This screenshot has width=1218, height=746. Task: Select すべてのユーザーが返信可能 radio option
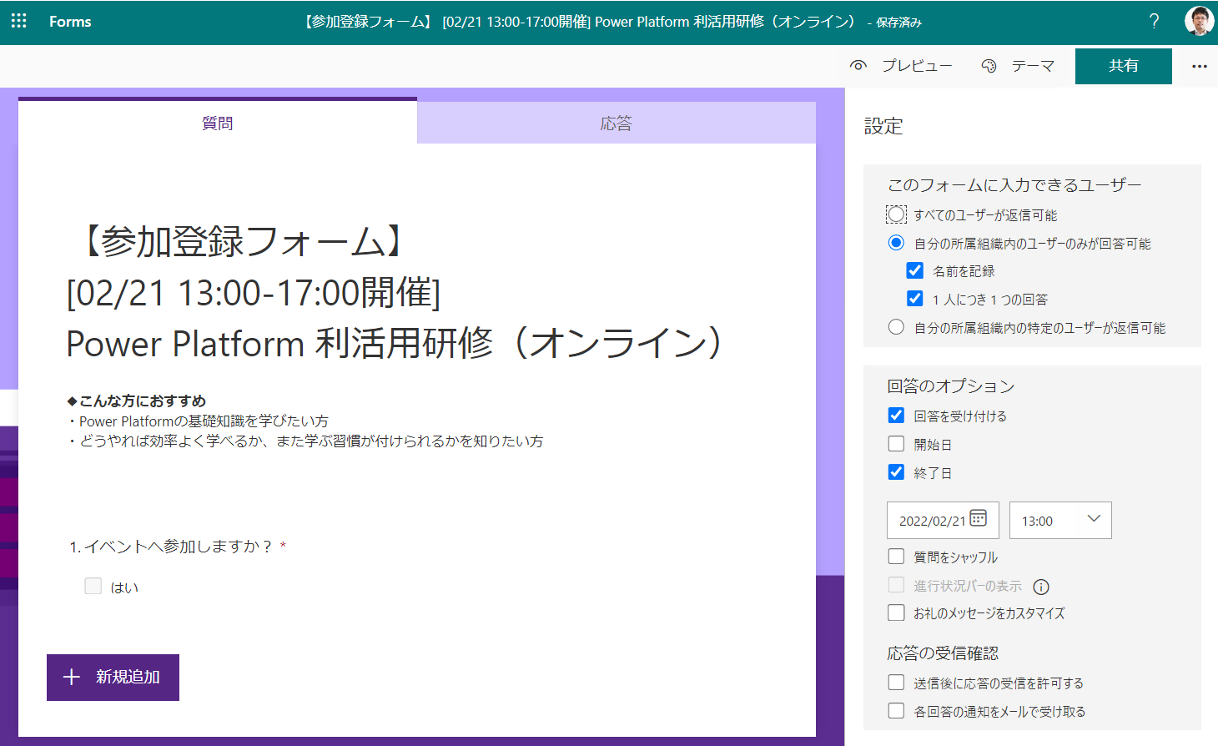coord(896,214)
